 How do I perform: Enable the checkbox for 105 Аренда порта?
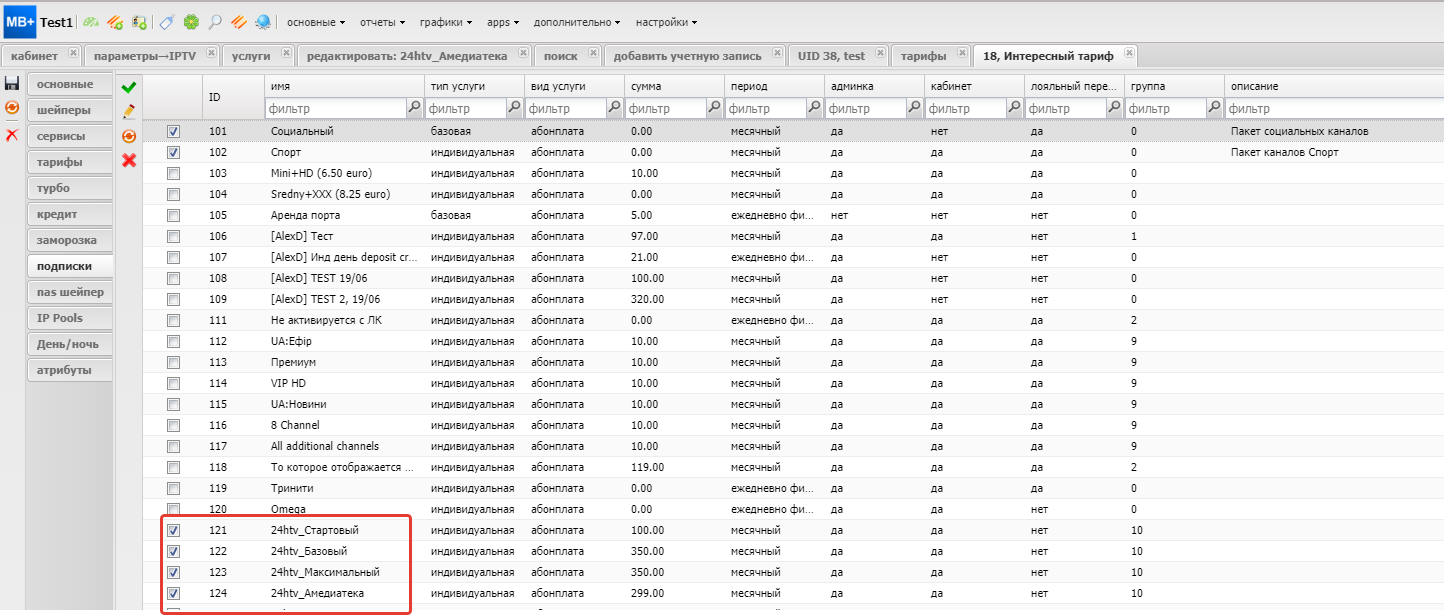click(174, 215)
